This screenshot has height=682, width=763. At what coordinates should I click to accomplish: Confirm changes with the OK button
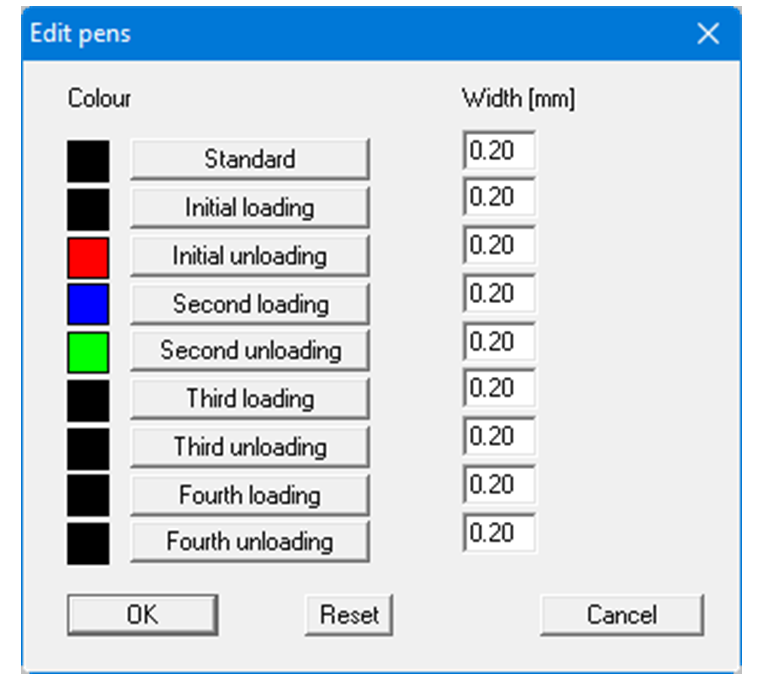coord(141,614)
